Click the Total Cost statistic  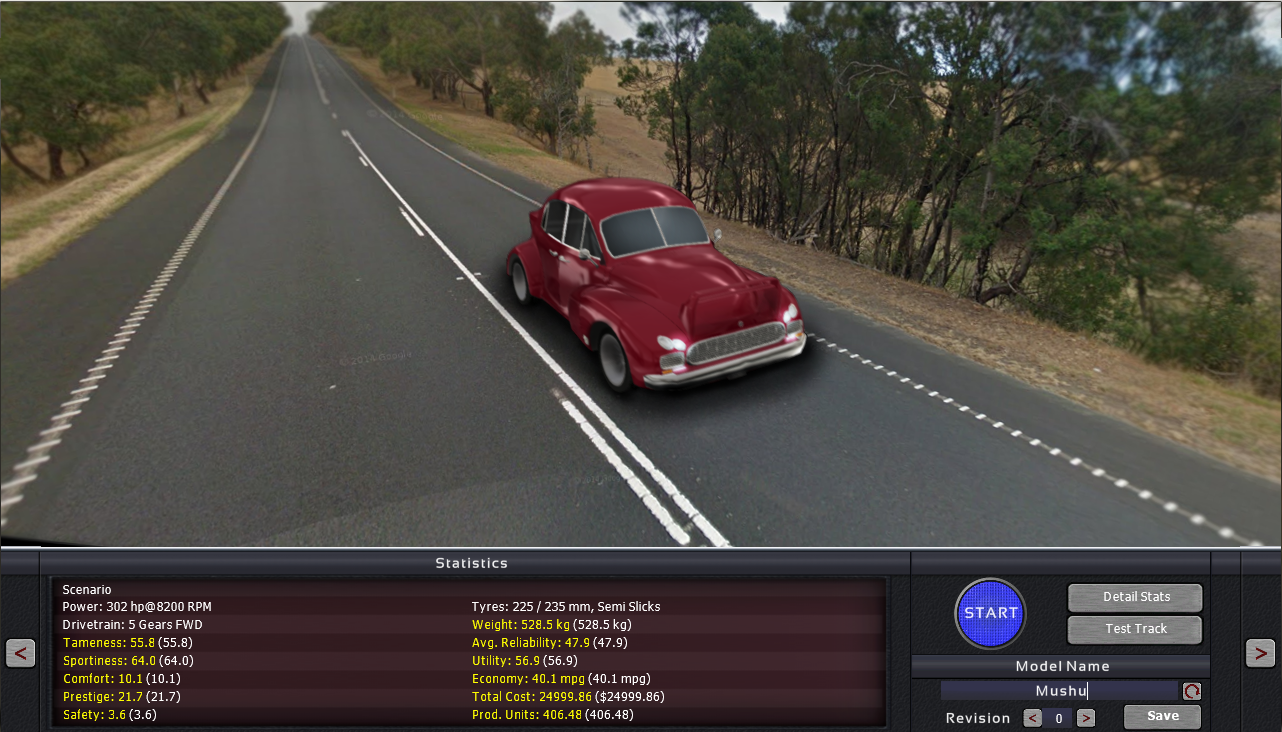(568, 697)
